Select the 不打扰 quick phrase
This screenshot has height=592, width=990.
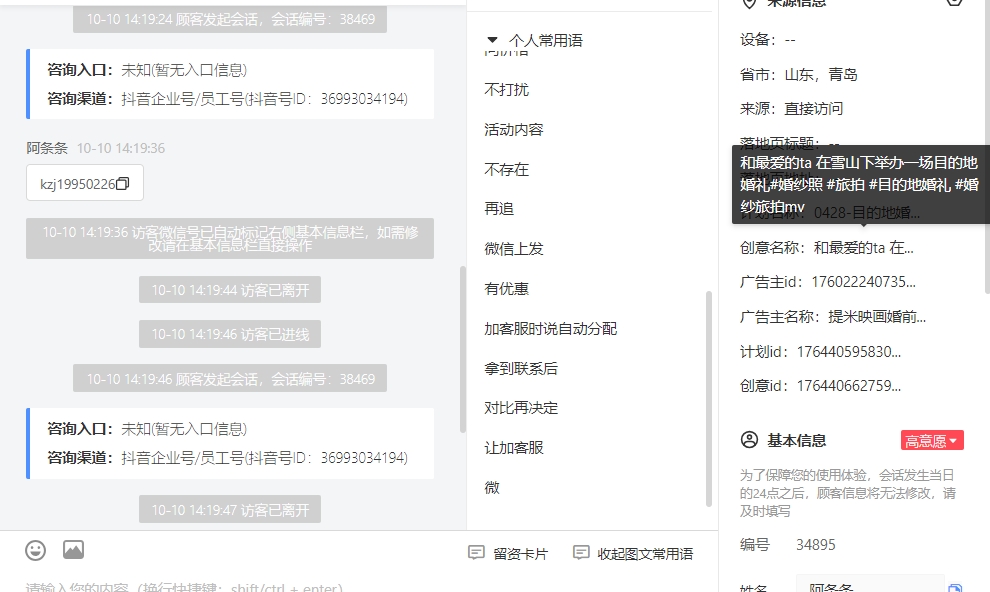point(506,90)
